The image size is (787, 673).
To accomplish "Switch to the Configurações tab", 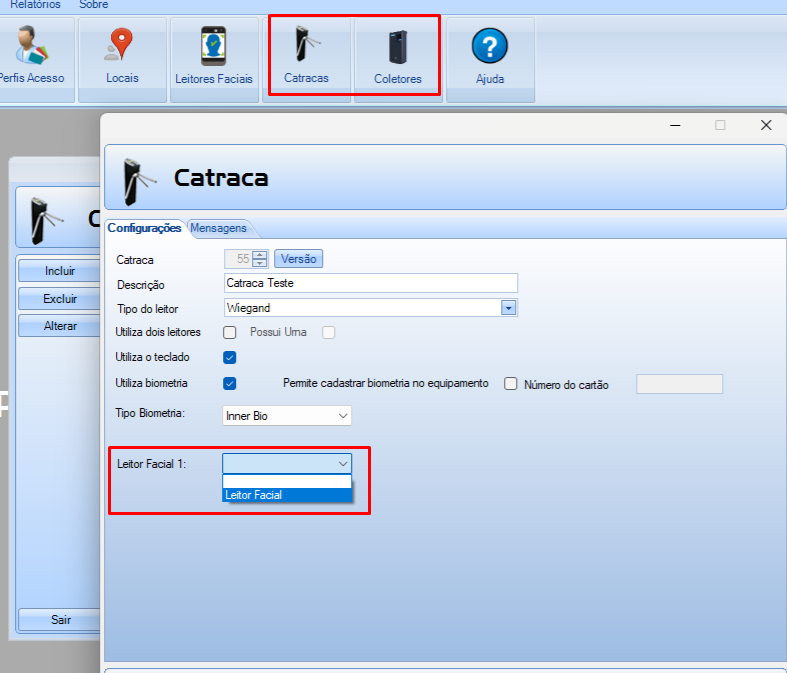I will (x=145, y=228).
